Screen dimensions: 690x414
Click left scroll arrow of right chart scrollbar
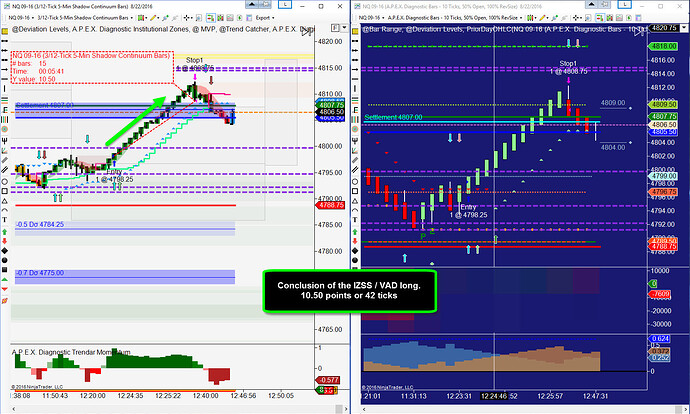[x=363, y=409]
